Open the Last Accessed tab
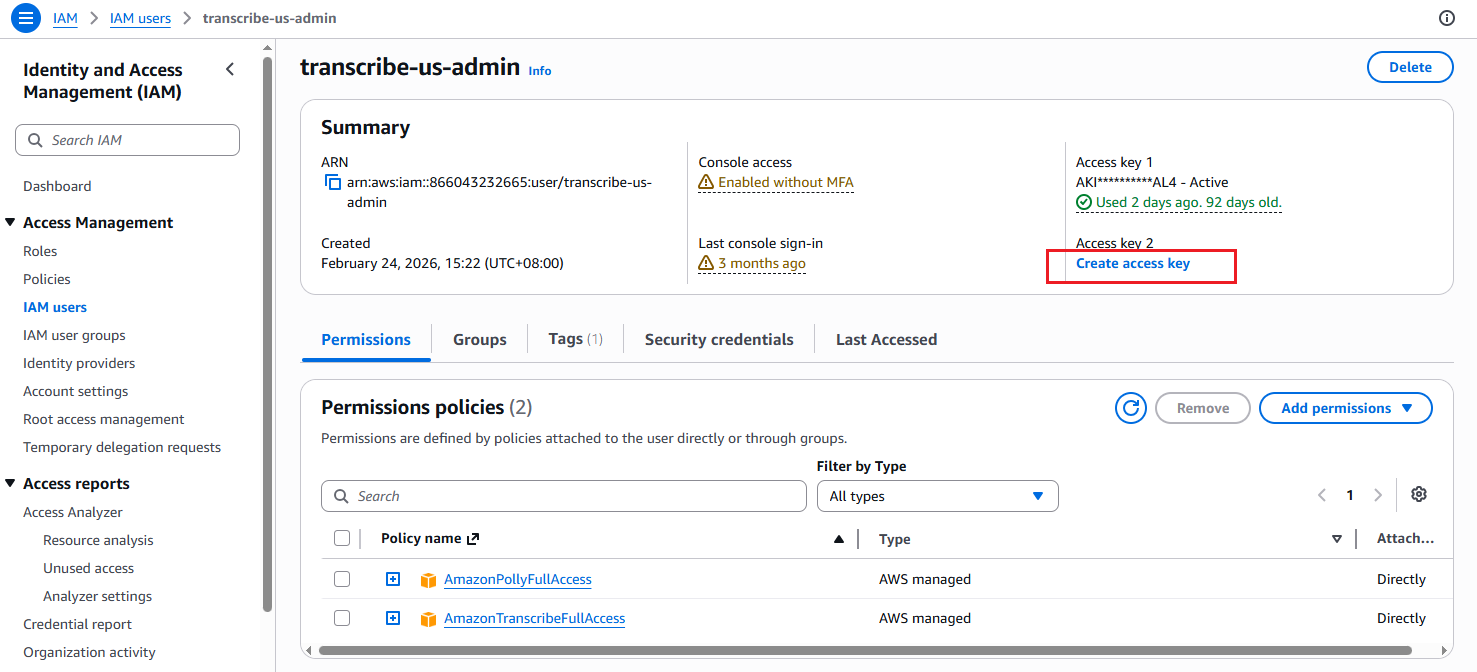The image size is (1477, 672). [886, 339]
